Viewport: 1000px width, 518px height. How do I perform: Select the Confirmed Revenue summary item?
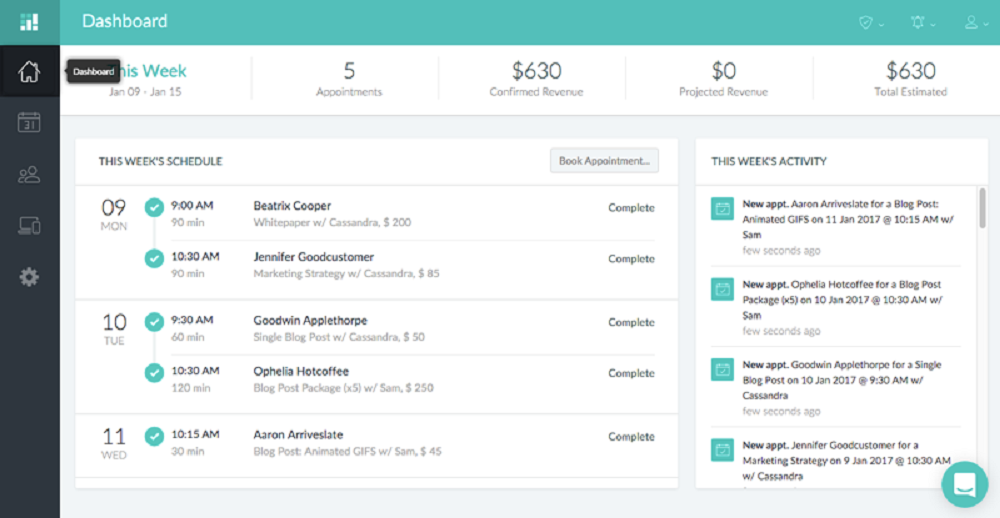[536, 79]
